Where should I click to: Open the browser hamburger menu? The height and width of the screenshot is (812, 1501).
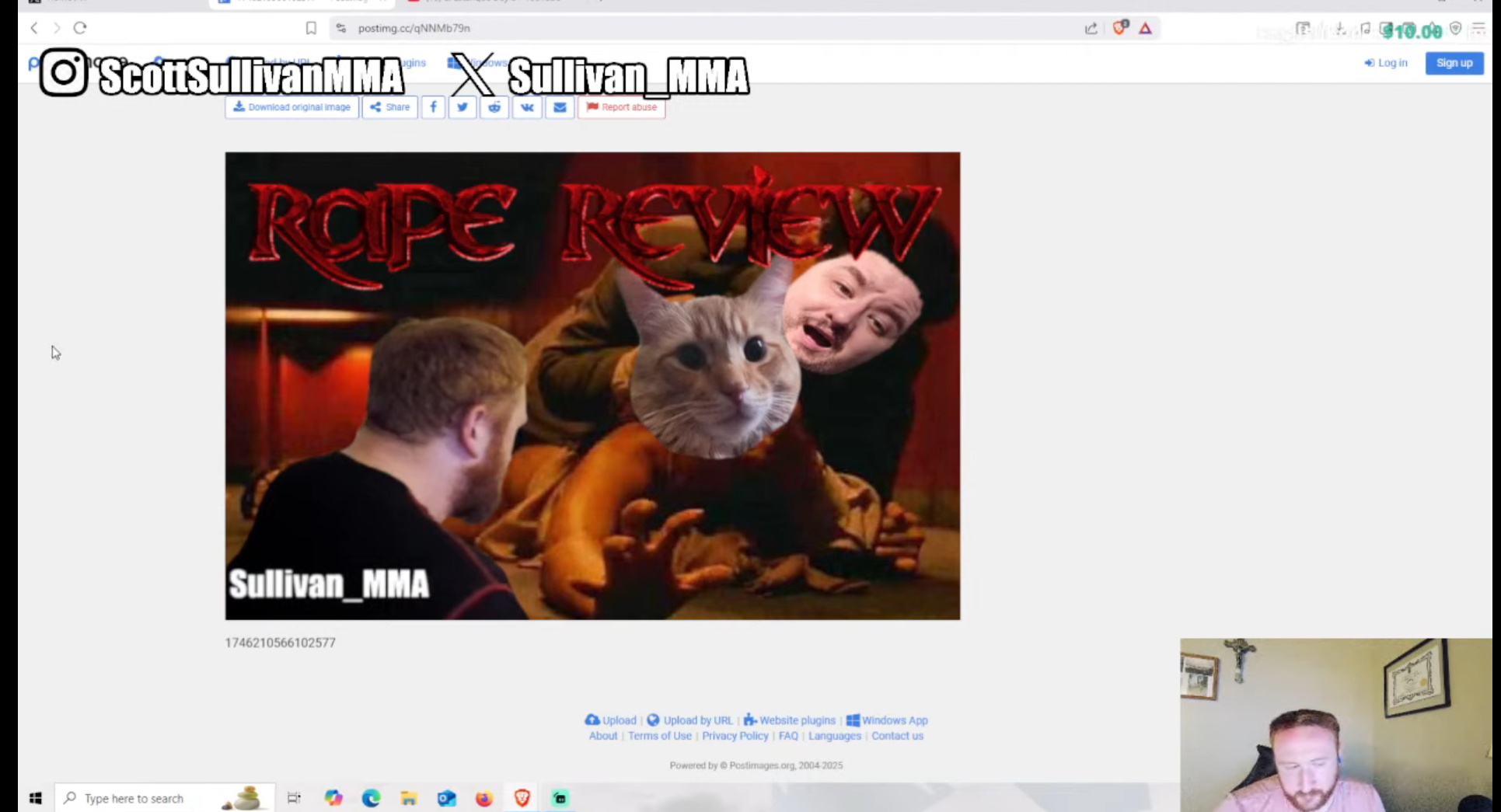[x=1478, y=28]
